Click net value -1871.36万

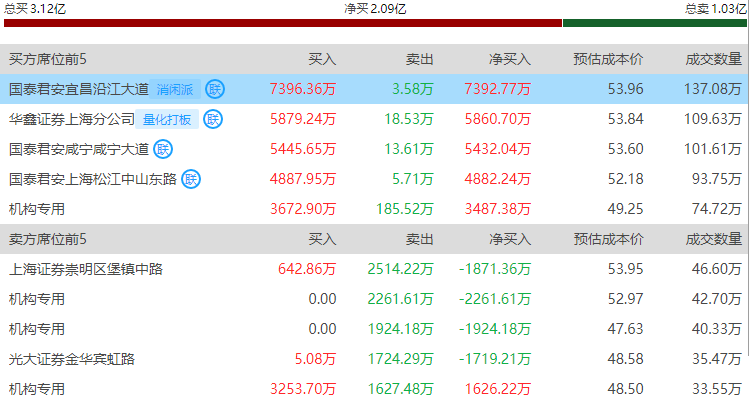tap(495, 269)
